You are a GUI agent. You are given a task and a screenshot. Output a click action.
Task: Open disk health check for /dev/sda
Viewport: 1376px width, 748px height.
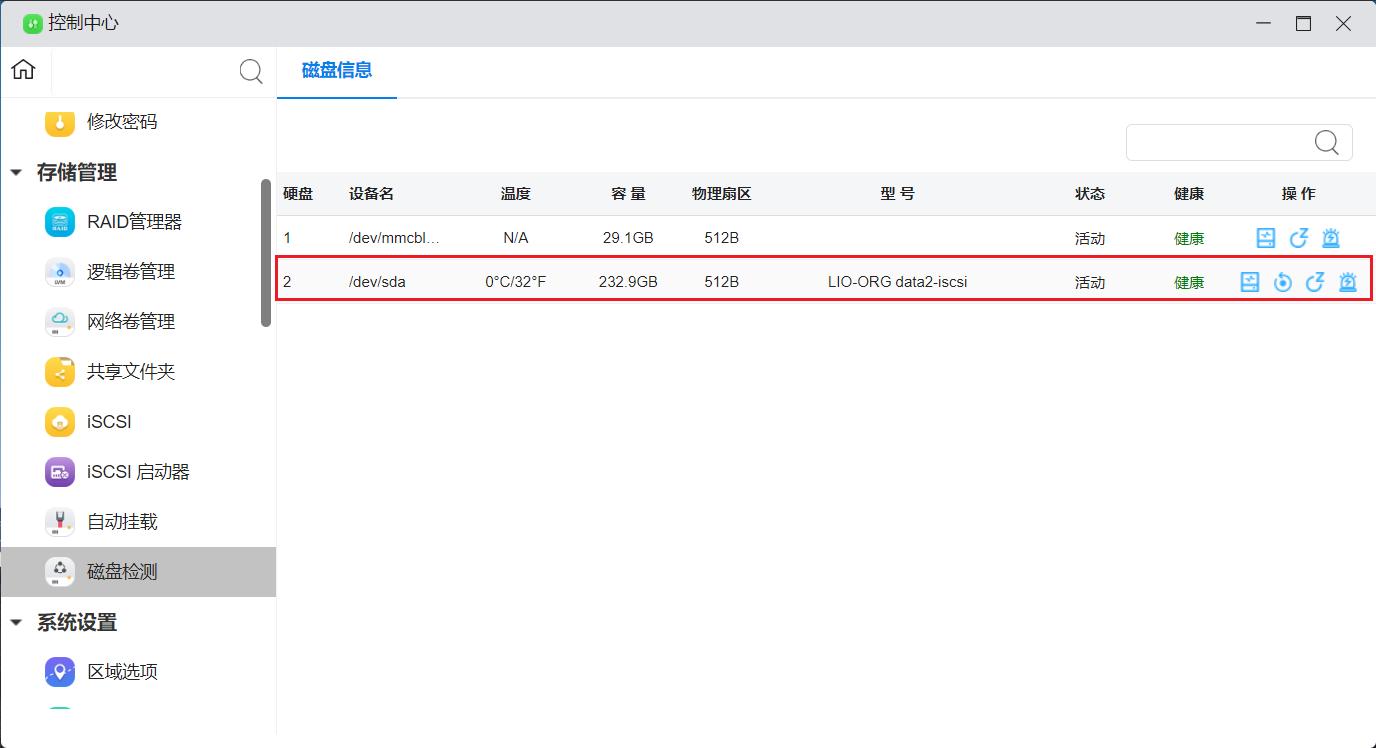tap(1249, 282)
